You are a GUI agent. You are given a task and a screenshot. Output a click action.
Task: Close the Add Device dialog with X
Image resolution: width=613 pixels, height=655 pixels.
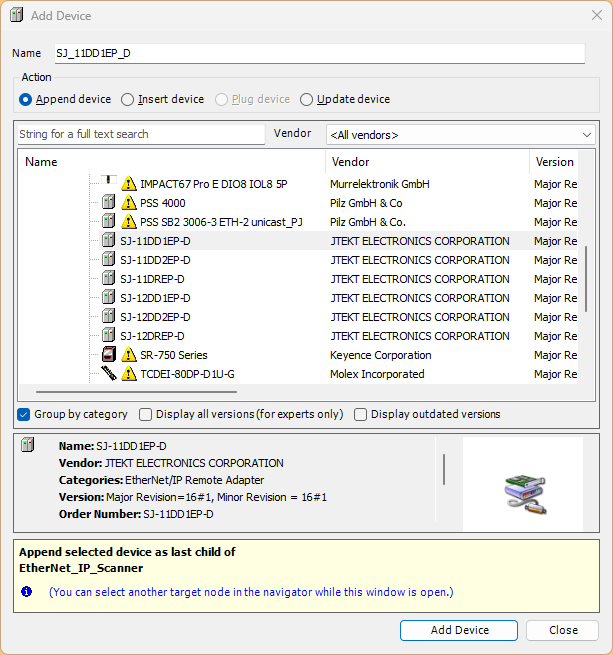click(x=597, y=15)
